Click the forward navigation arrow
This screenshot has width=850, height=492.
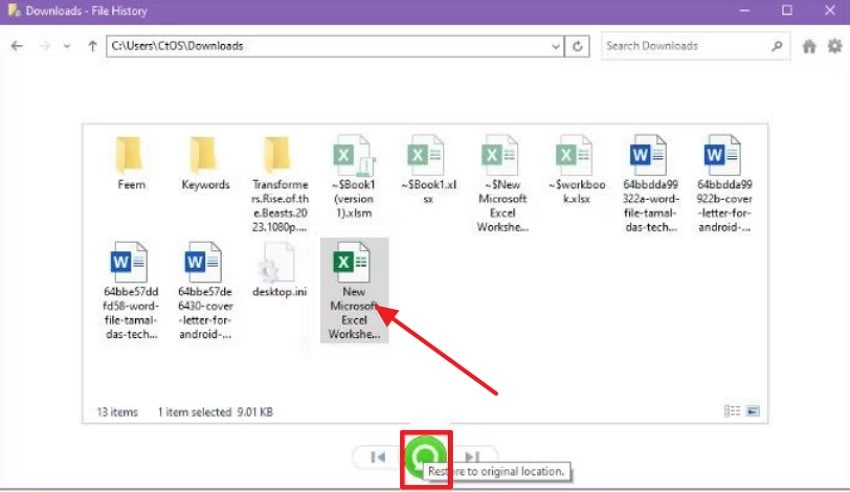pos(45,46)
